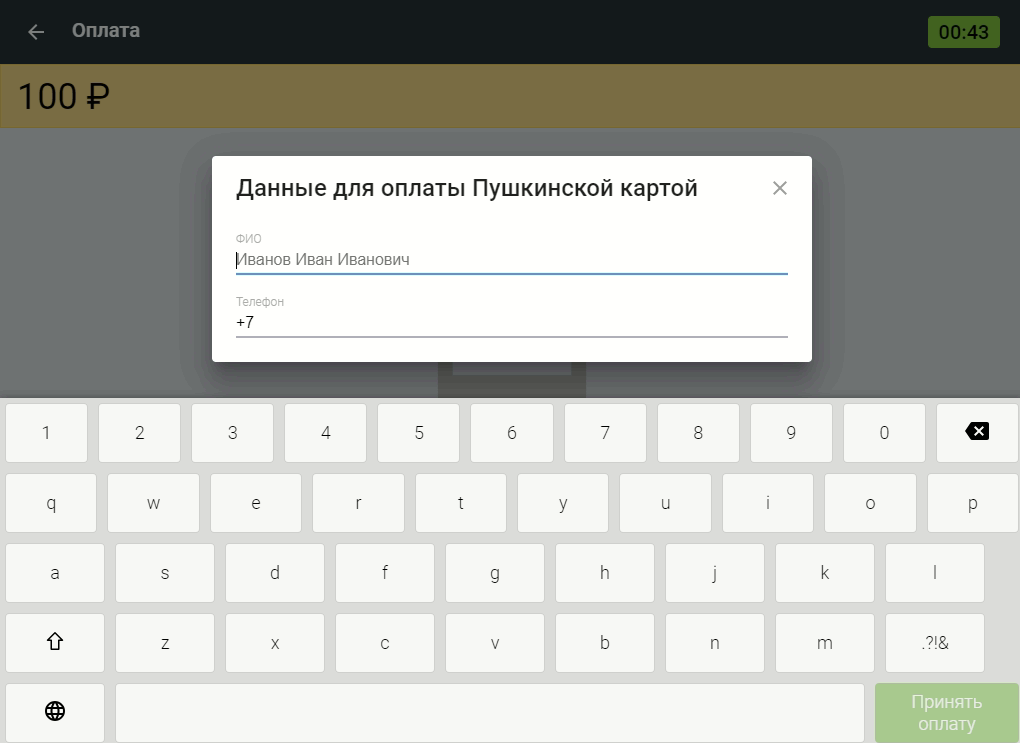This screenshot has width=1020, height=743.
Task: Tap the letter key q
Action: tap(51, 503)
